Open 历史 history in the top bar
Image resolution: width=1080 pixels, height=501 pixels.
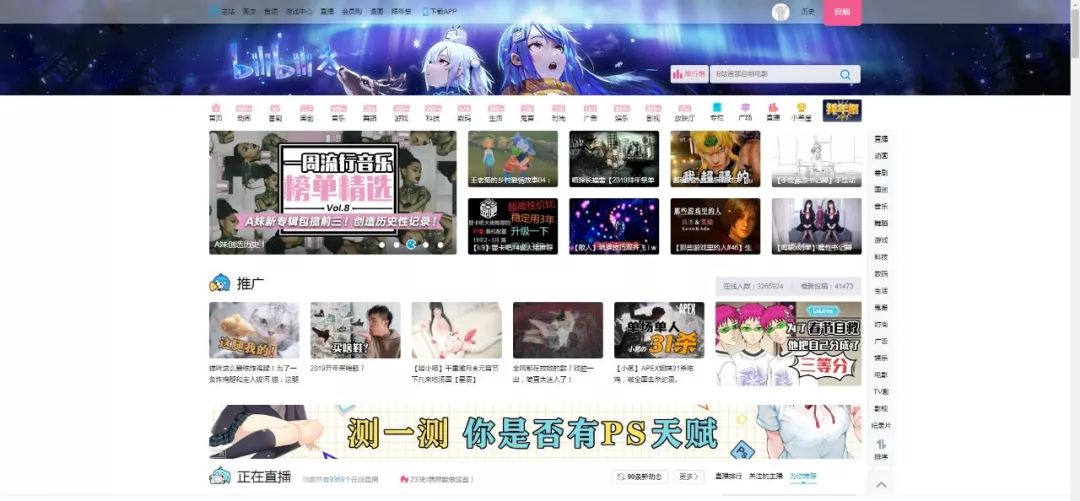coord(808,12)
